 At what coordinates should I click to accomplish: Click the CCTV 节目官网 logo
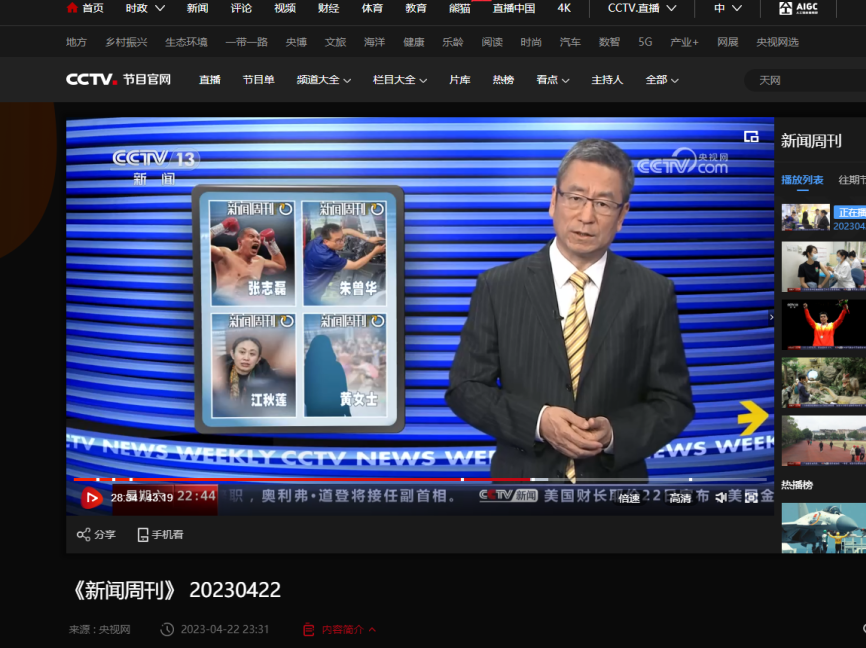[x=118, y=80]
